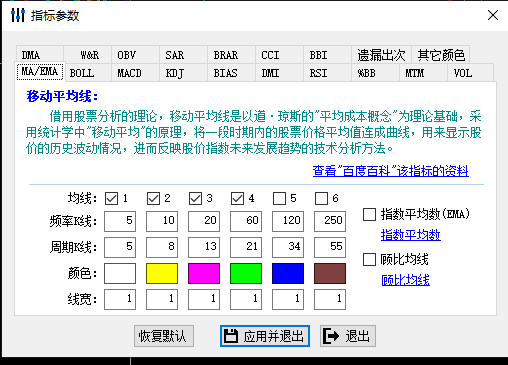508x365 pixels.
Task: Switch to the BOLL tab
Action: [x=88, y=73]
